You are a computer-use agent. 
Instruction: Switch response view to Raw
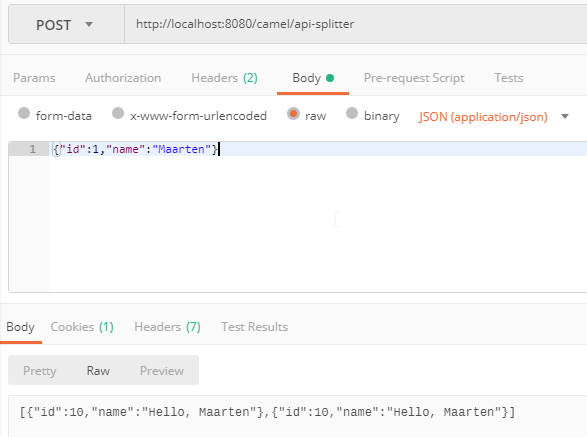click(x=98, y=371)
